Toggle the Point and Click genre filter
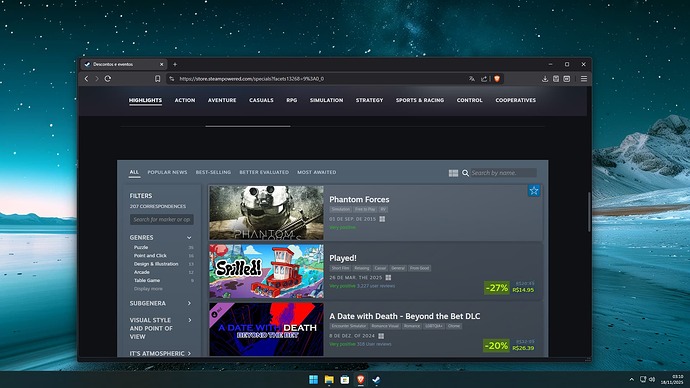The width and height of the screenshot is (690, 388). 150,256
